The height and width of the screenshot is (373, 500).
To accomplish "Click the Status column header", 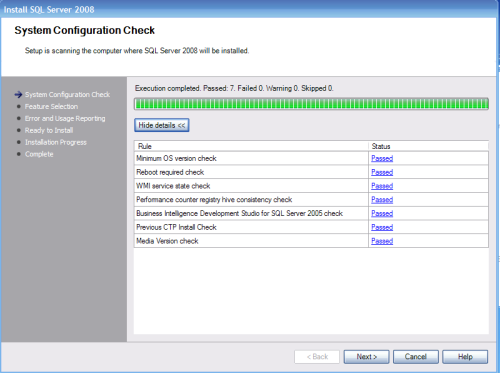I will click(428, 146).
